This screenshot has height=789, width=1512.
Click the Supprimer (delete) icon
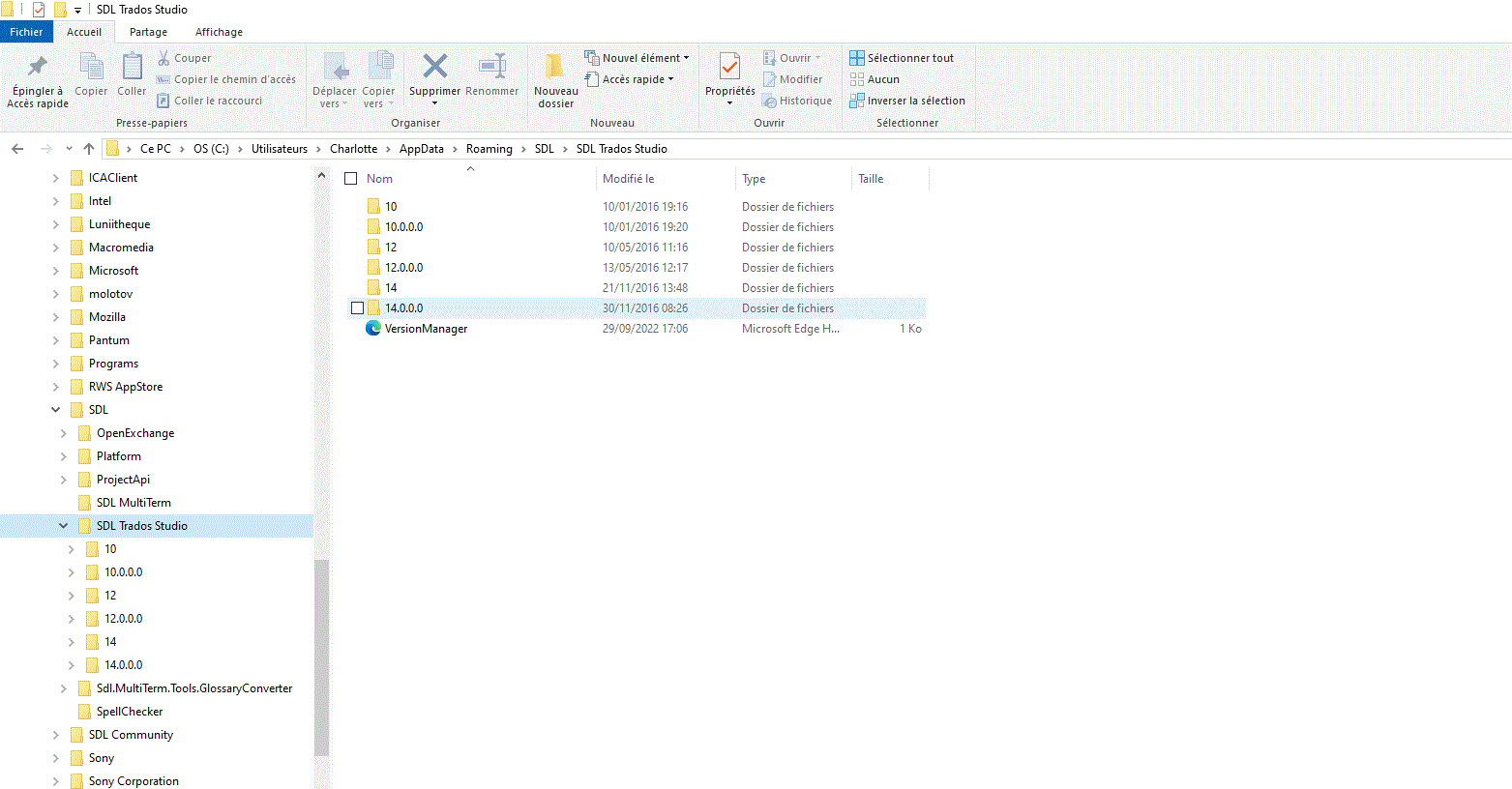pyautogui.click(x=434, y=66)
